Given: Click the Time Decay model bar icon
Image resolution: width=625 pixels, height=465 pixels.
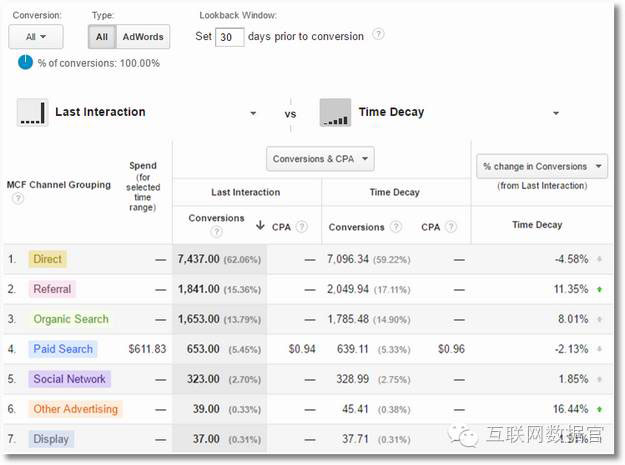Looking at the screenshot, I should pyautogui.click(x=335, y=112).
